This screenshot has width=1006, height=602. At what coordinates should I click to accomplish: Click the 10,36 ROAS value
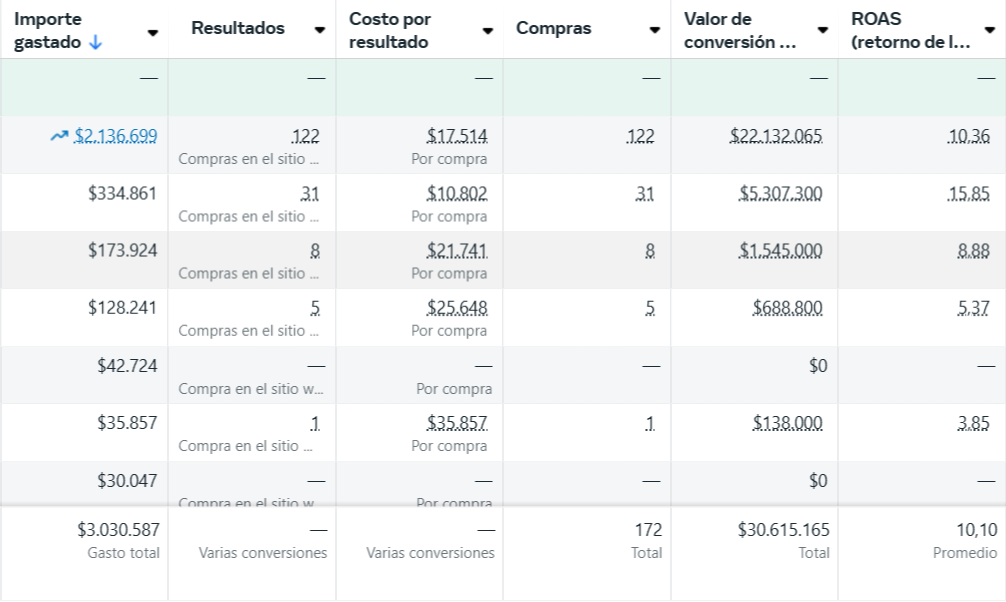(x=968, y=136)
